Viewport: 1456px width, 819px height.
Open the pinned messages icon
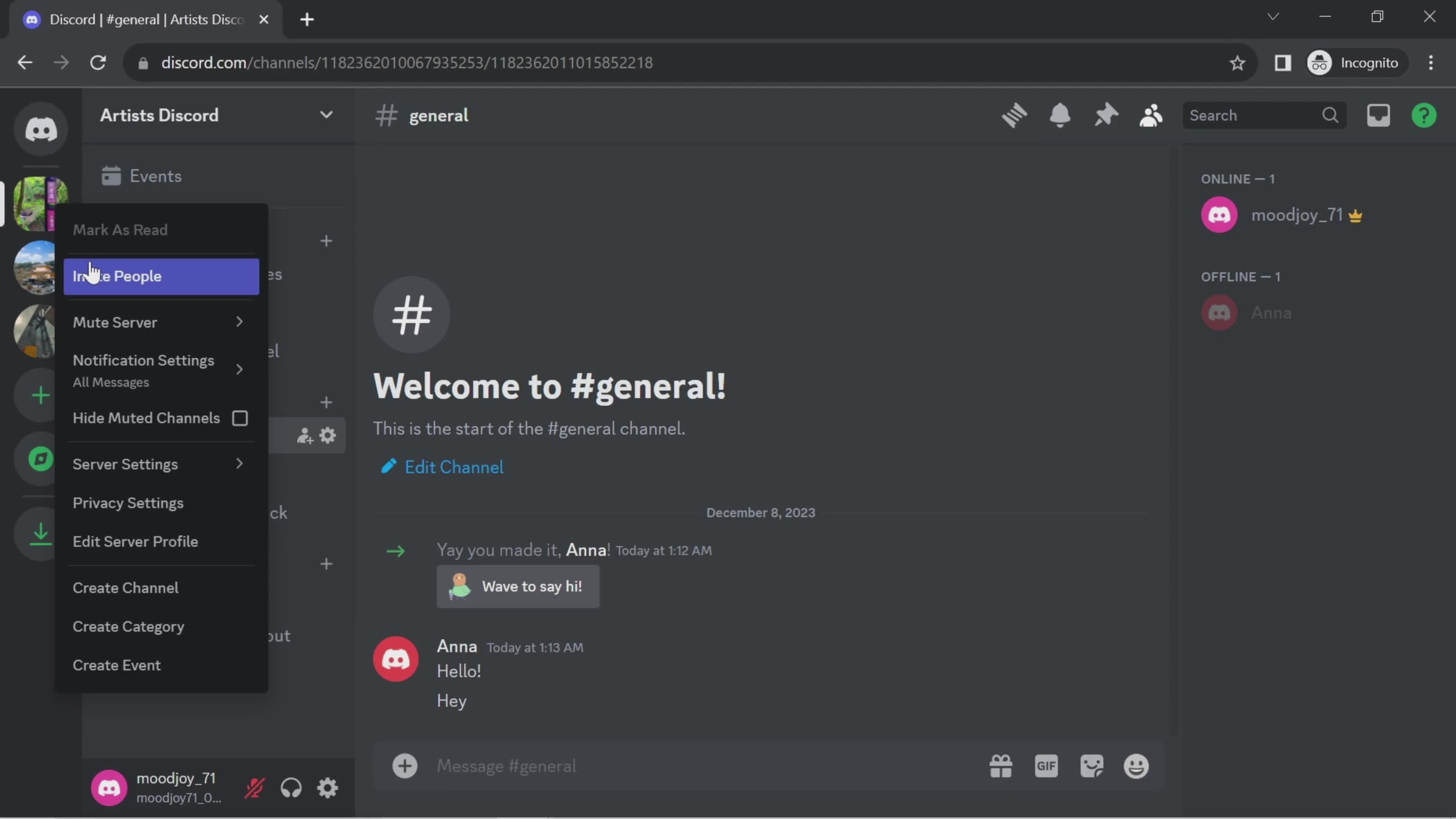pyautogui.click(x=1104, y=115)
